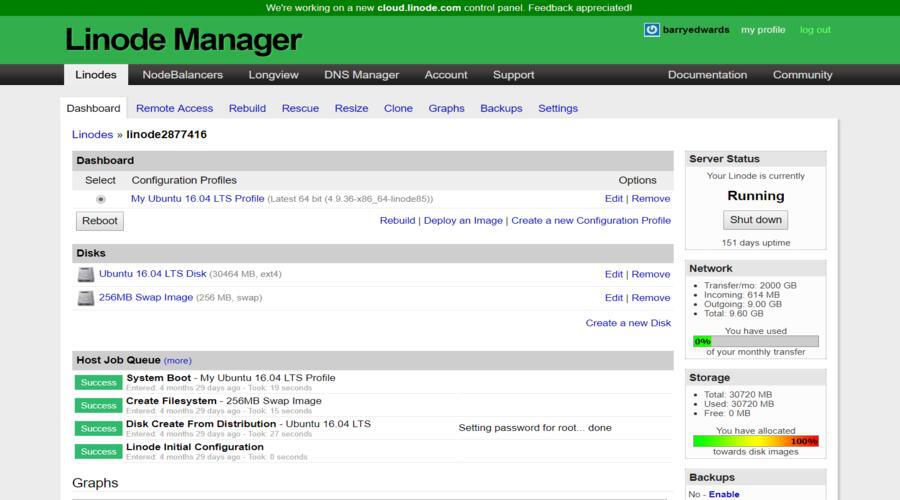This screenshot has width=900, height=500.
Task: Click the Reboot button
Action: 100,220
